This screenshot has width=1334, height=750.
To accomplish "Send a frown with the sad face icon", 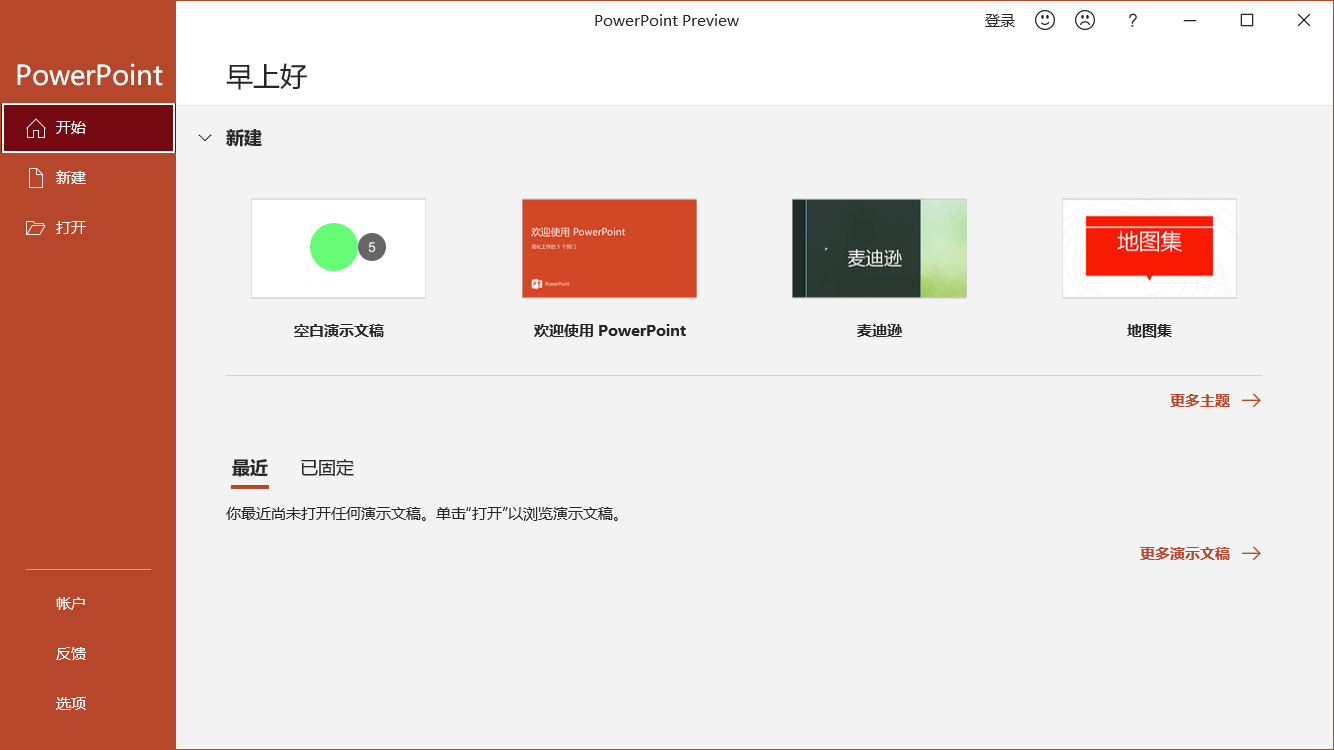I will 1085,20.
